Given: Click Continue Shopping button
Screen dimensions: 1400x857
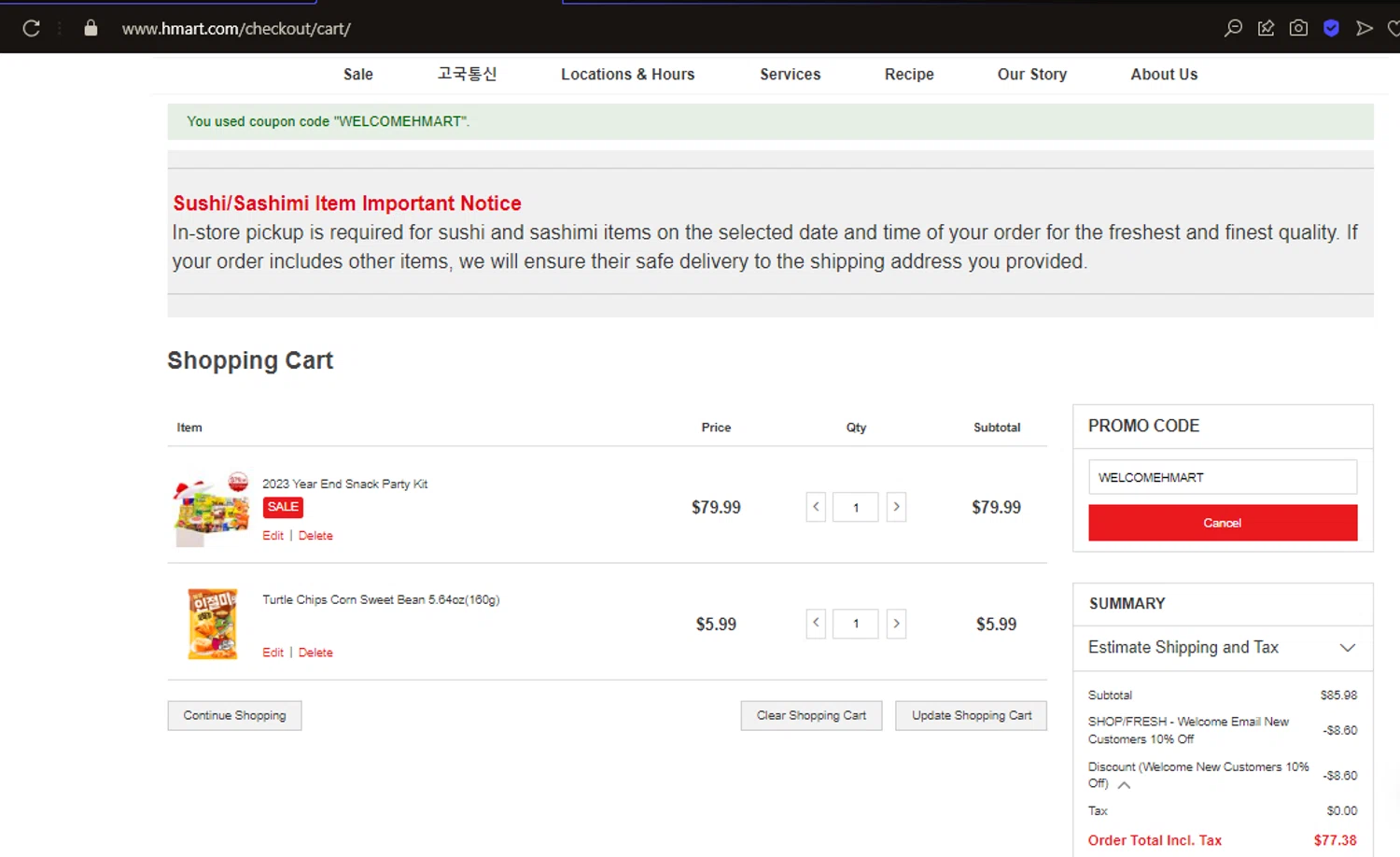Looking at the screenshot, I should 234,716.
